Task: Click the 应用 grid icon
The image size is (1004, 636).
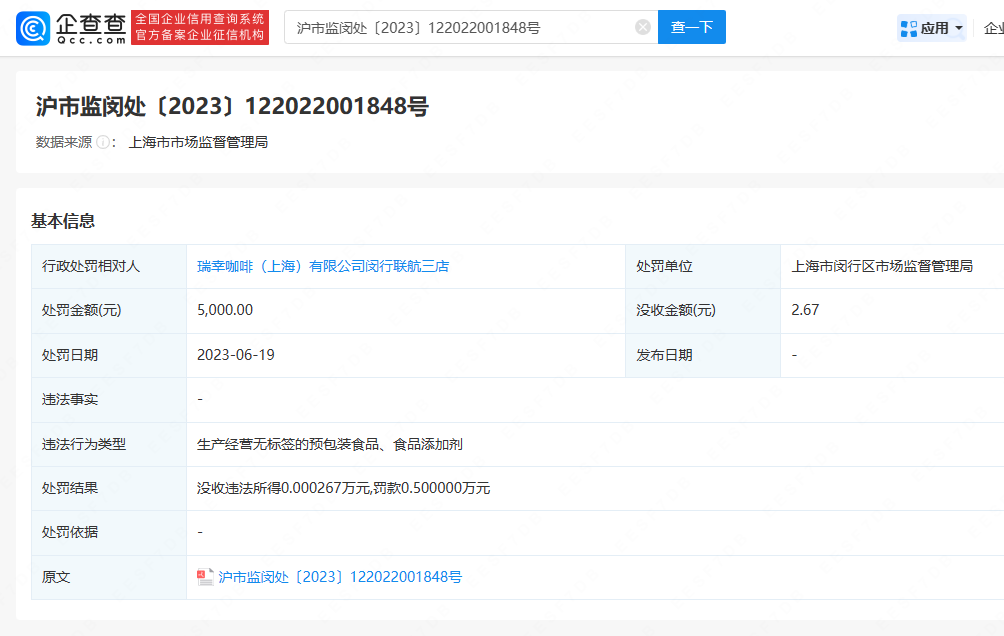Action: [x=909, y=28]
